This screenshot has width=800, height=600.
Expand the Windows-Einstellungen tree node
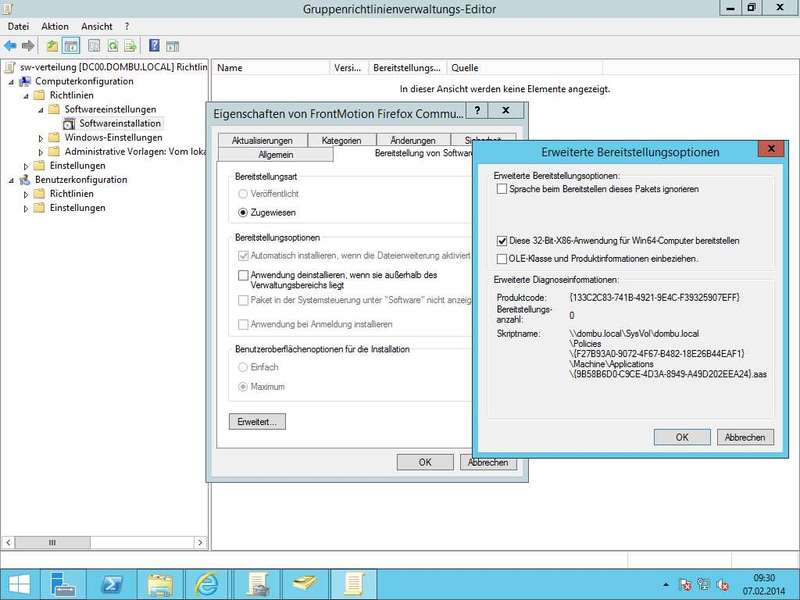(x=41, y=138)
